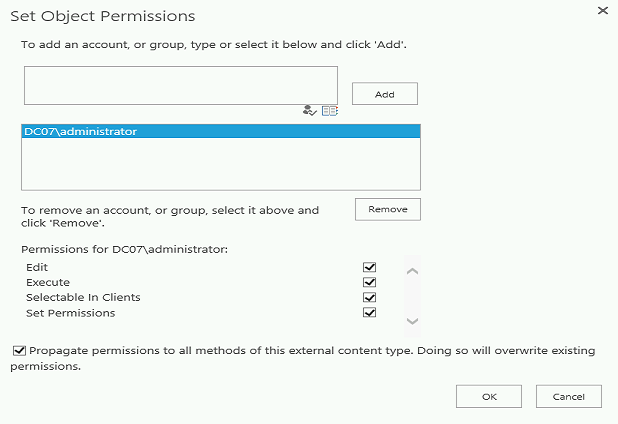Click the 'Permissions for DC07\administrator' label
The height and width of the screenshot is (424, 618).
click(x=125, y=248)
